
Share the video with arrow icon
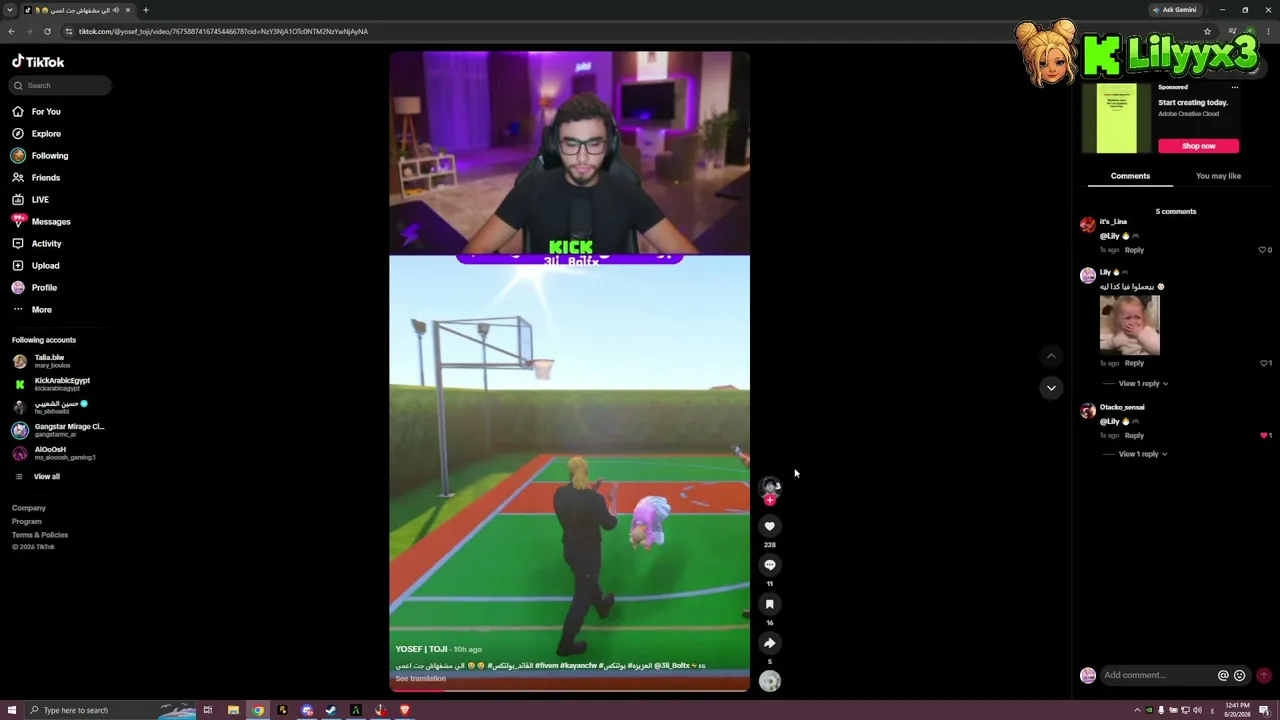769,643
